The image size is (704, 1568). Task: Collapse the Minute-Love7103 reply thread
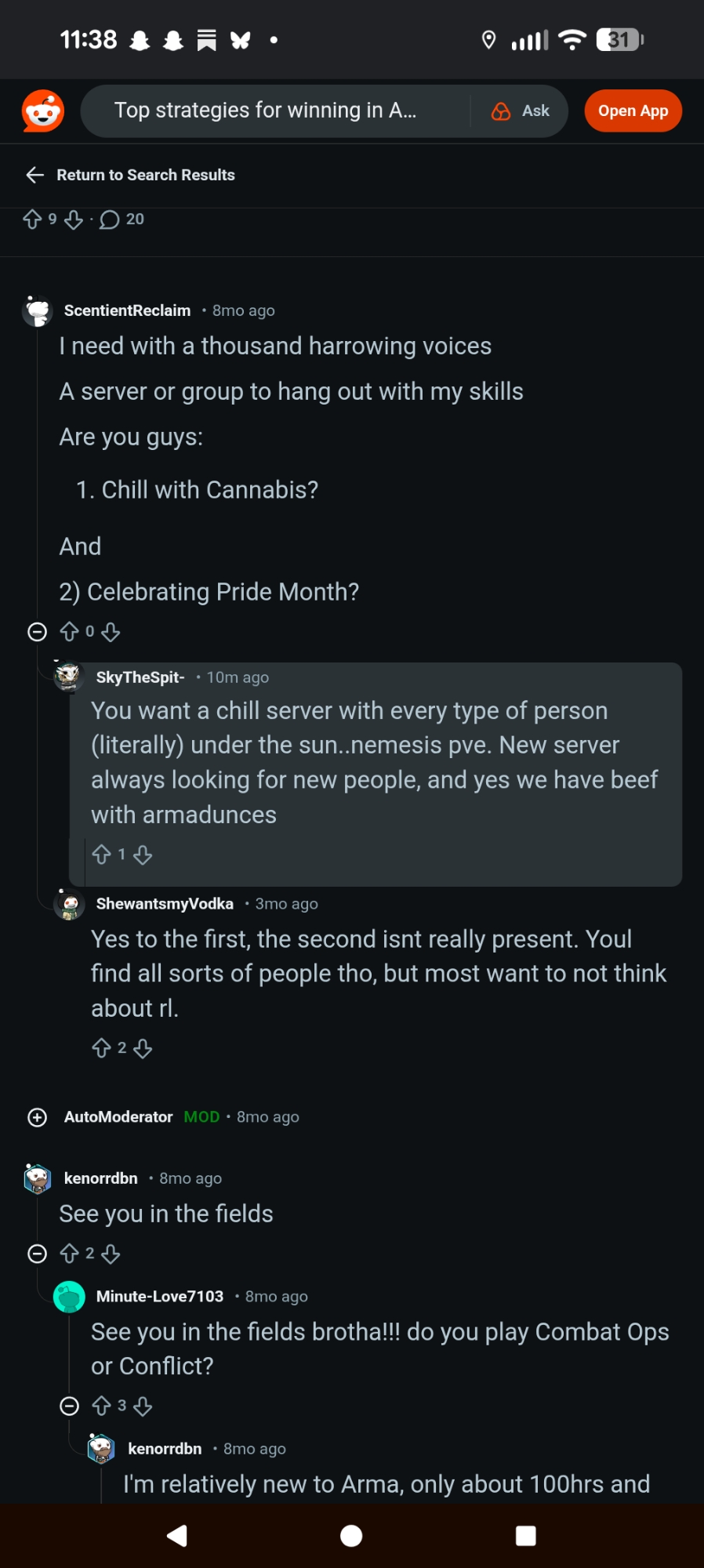70,1406
